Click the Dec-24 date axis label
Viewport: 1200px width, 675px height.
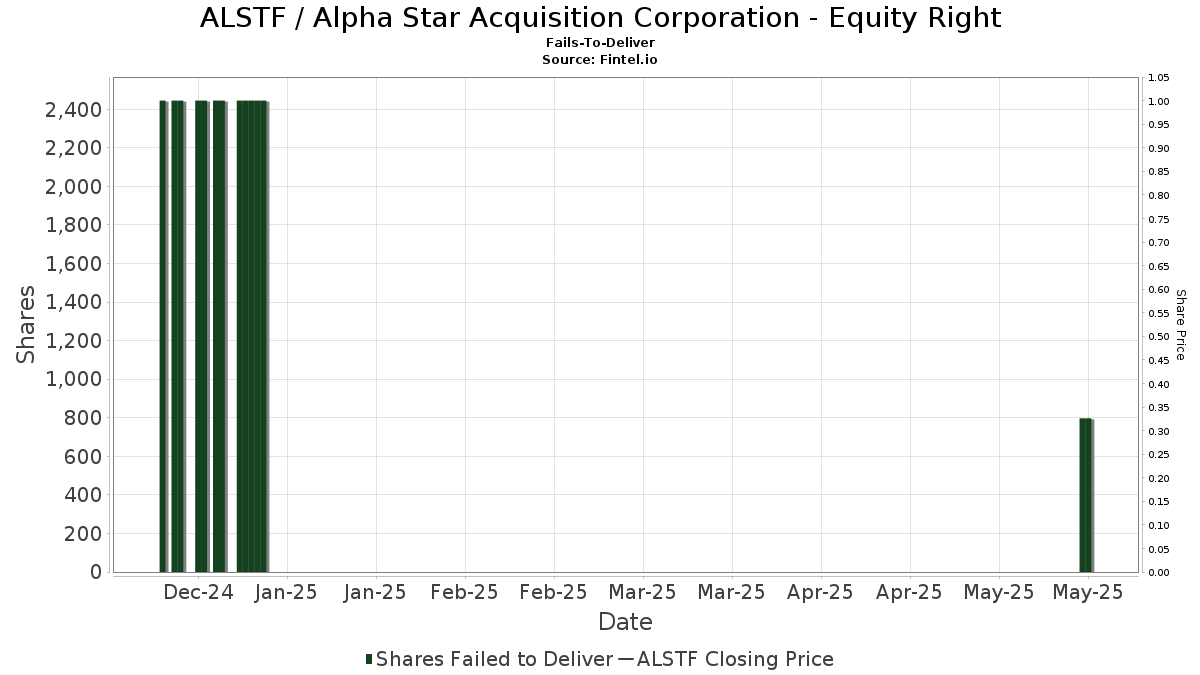(198, 592)
